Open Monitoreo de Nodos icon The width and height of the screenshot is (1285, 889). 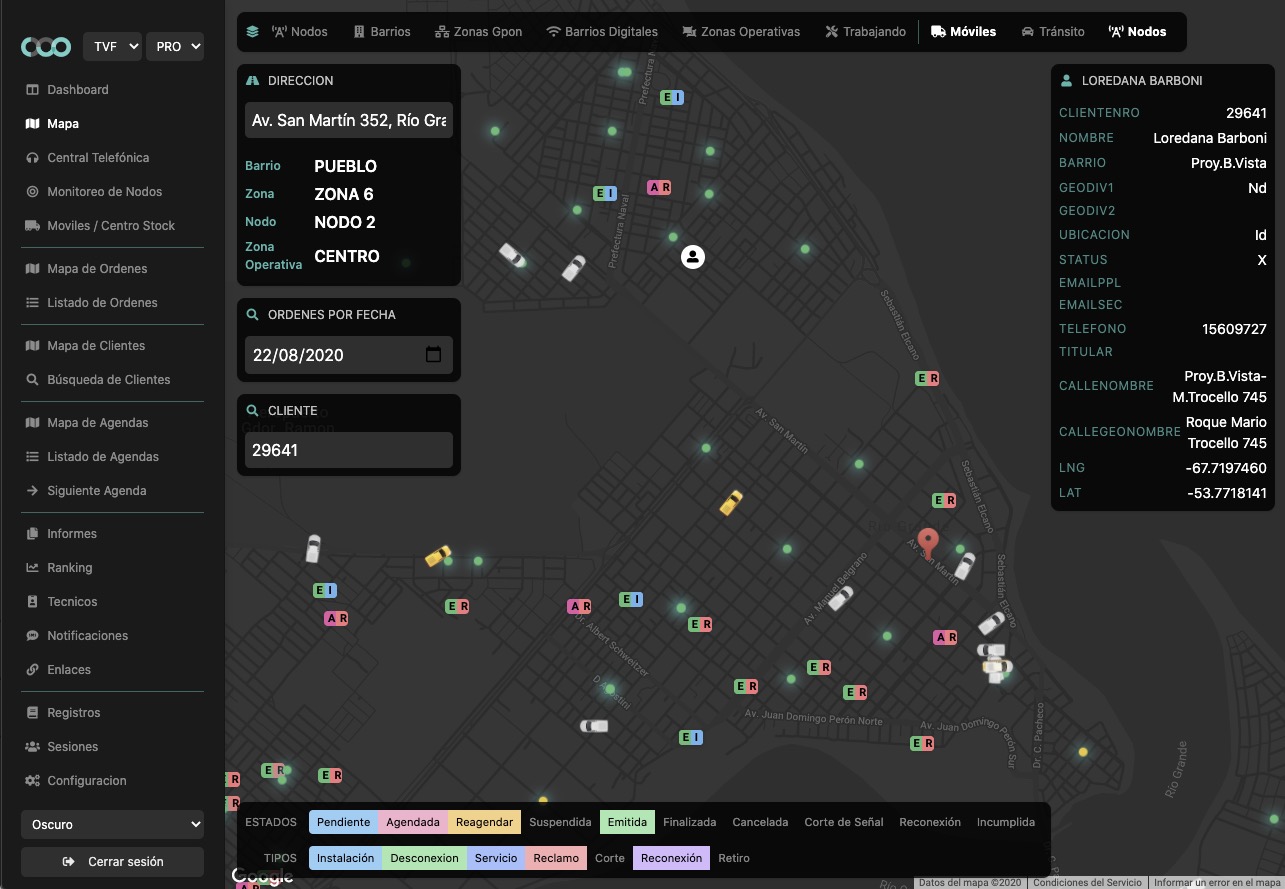coord(32,192)
